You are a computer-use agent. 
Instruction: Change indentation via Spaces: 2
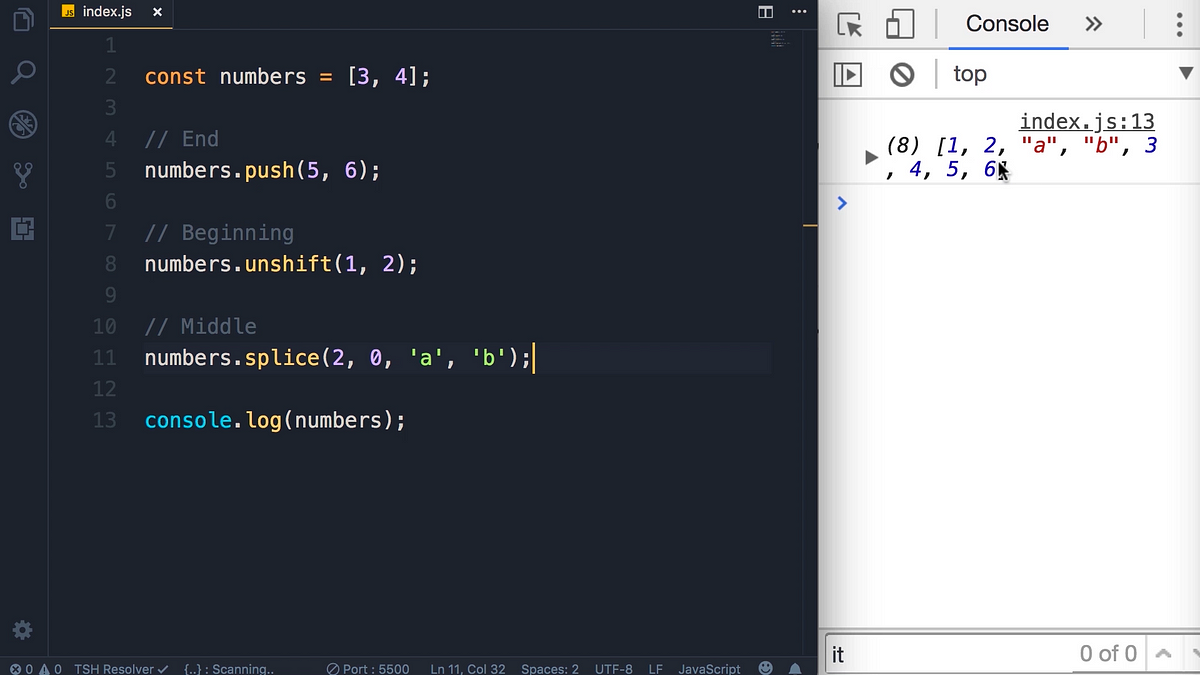point(550,668)
